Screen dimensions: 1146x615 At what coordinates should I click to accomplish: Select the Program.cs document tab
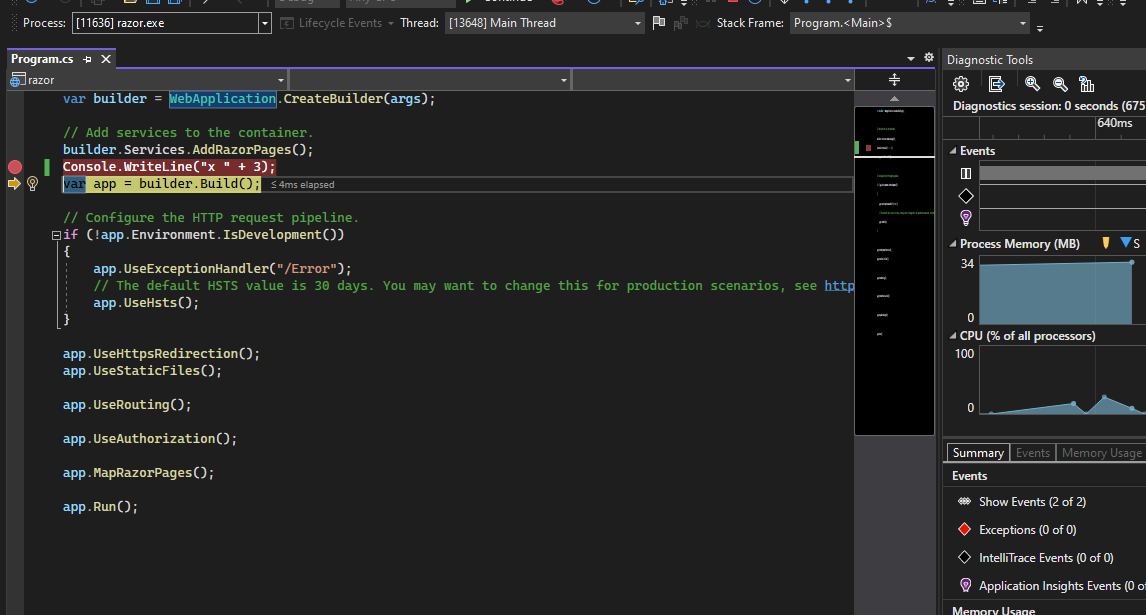point(42,59)
